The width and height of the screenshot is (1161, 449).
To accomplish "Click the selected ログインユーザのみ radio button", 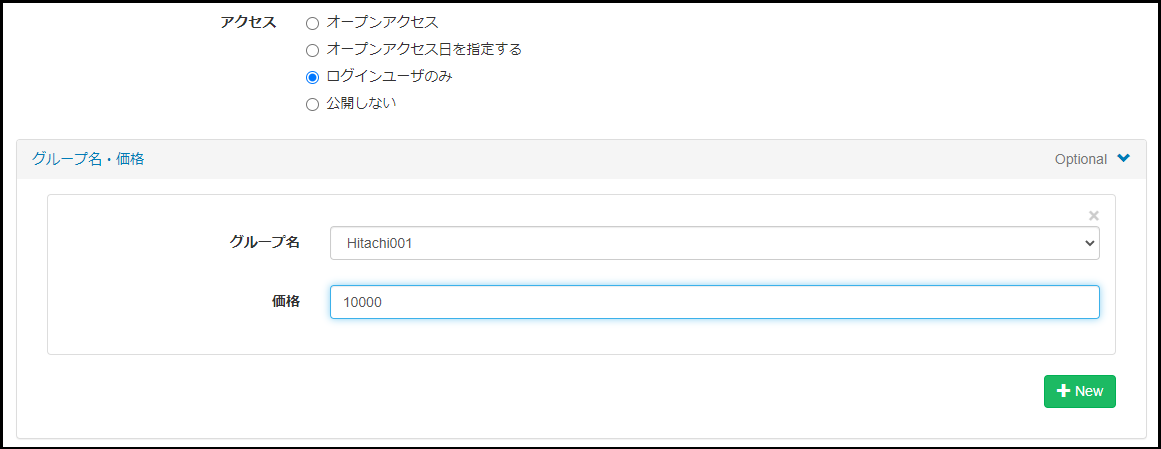I will (312, 77).
